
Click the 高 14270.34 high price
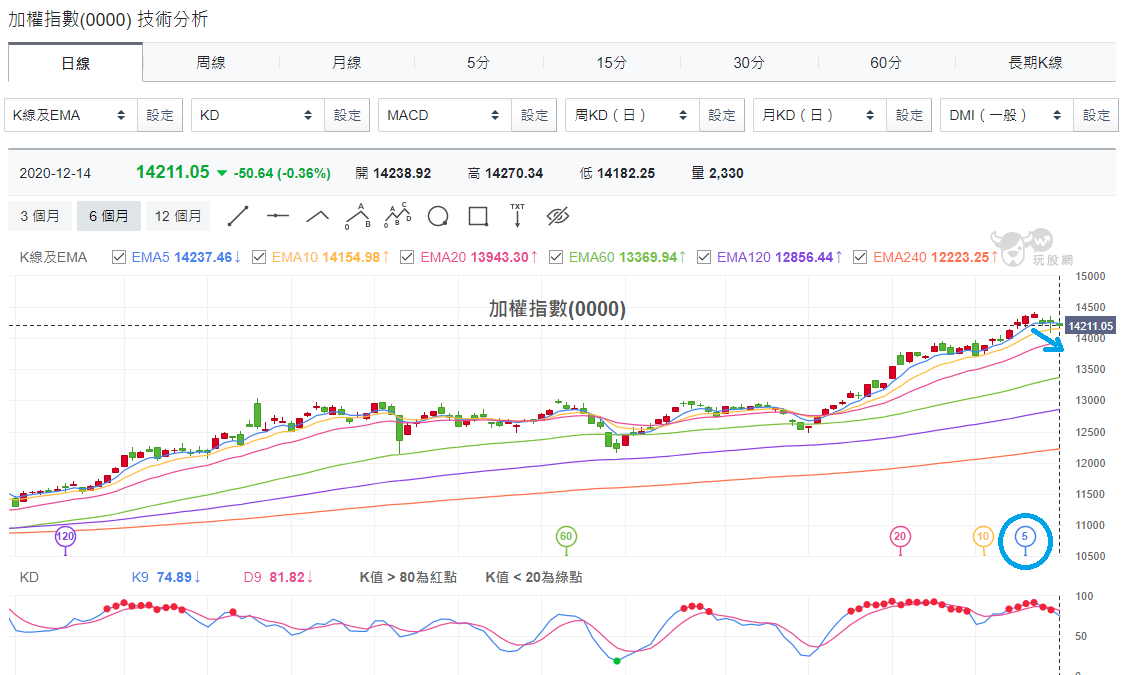505,173
